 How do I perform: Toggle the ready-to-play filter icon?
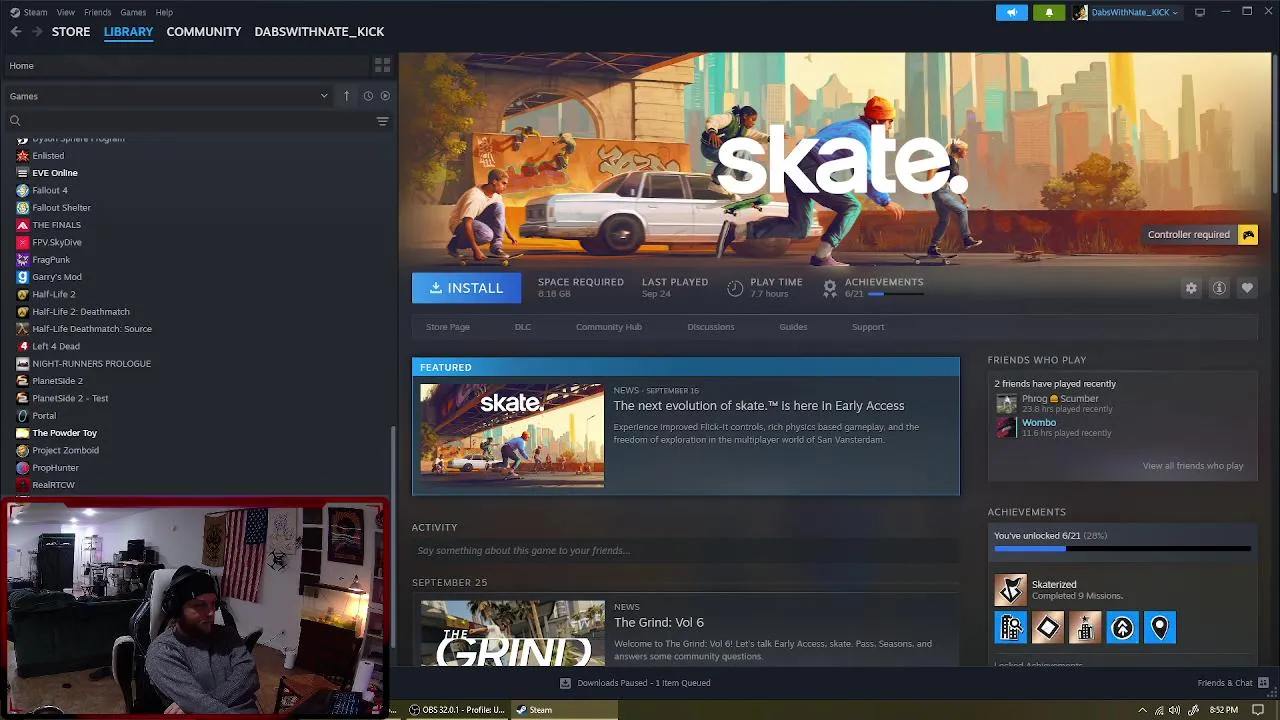[x=385, y=96]
